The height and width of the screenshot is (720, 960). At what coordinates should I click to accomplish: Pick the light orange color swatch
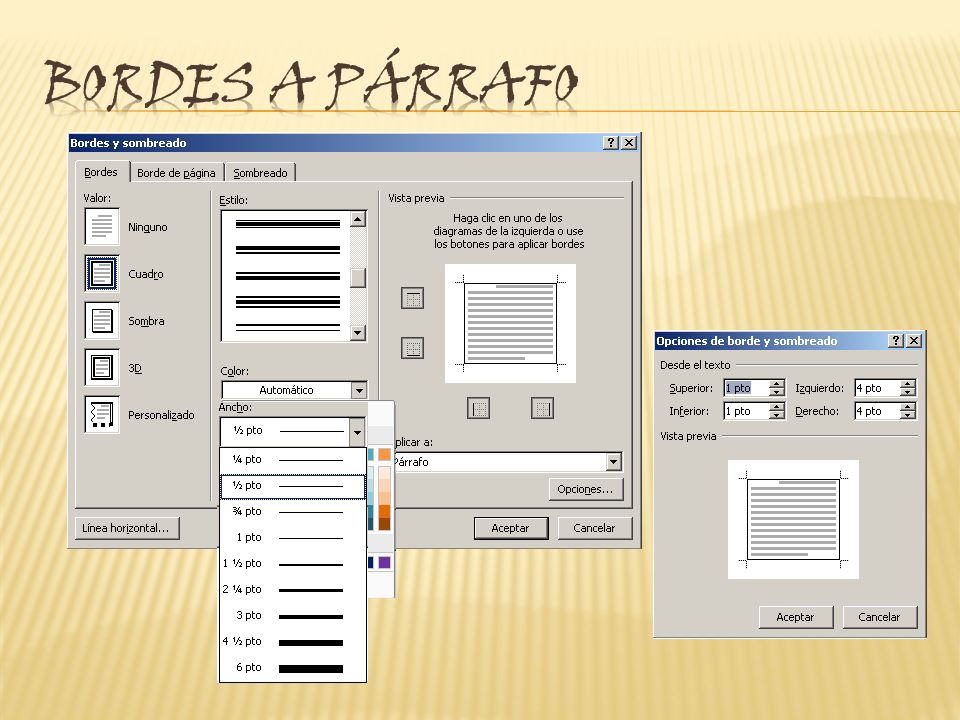(384, 454)
